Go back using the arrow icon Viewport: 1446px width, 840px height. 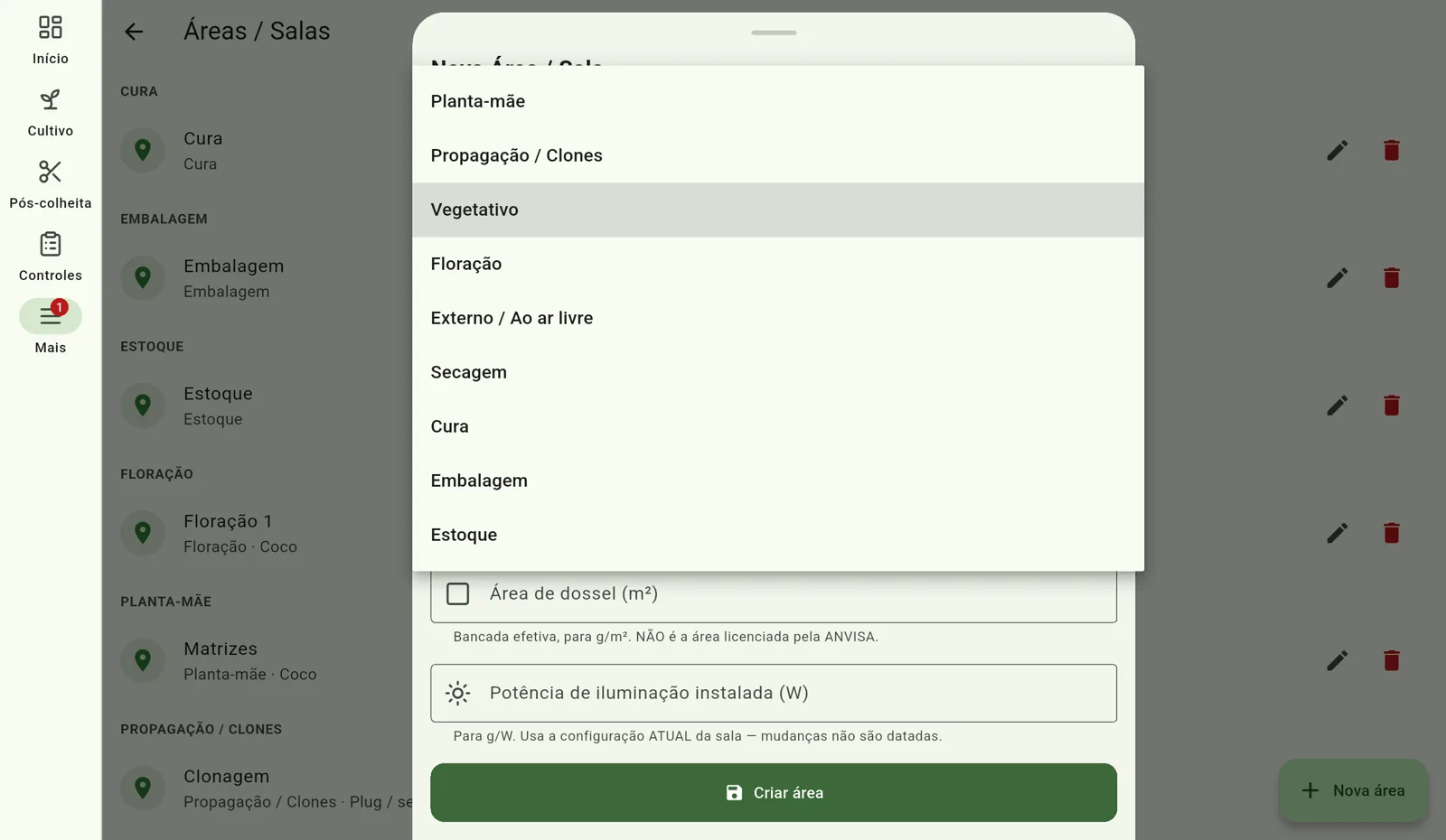(134, 32)
